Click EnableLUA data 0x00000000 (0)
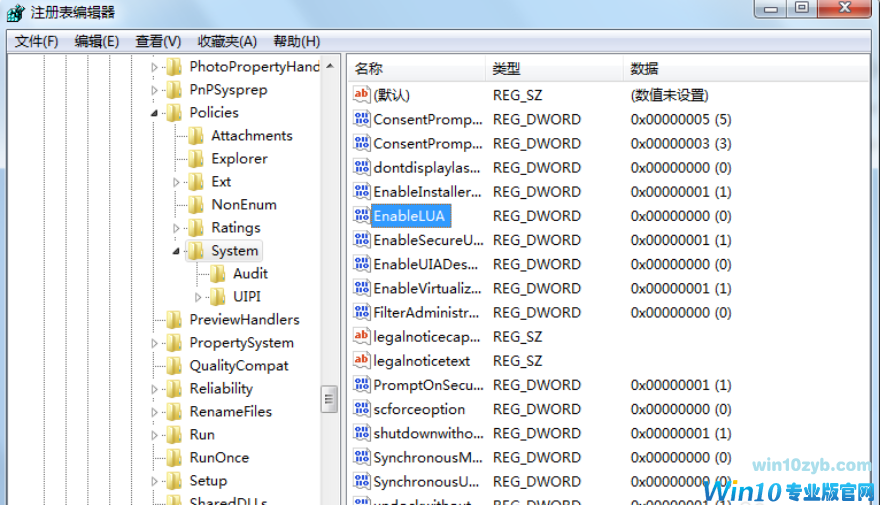 pos(681,216)
